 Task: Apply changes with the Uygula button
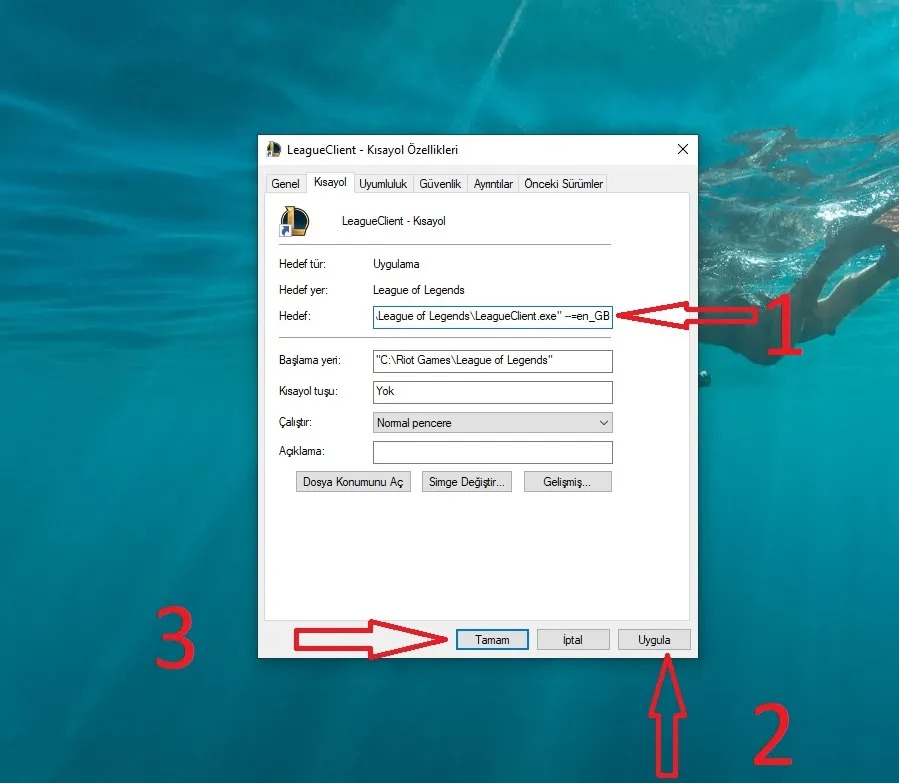654,640
